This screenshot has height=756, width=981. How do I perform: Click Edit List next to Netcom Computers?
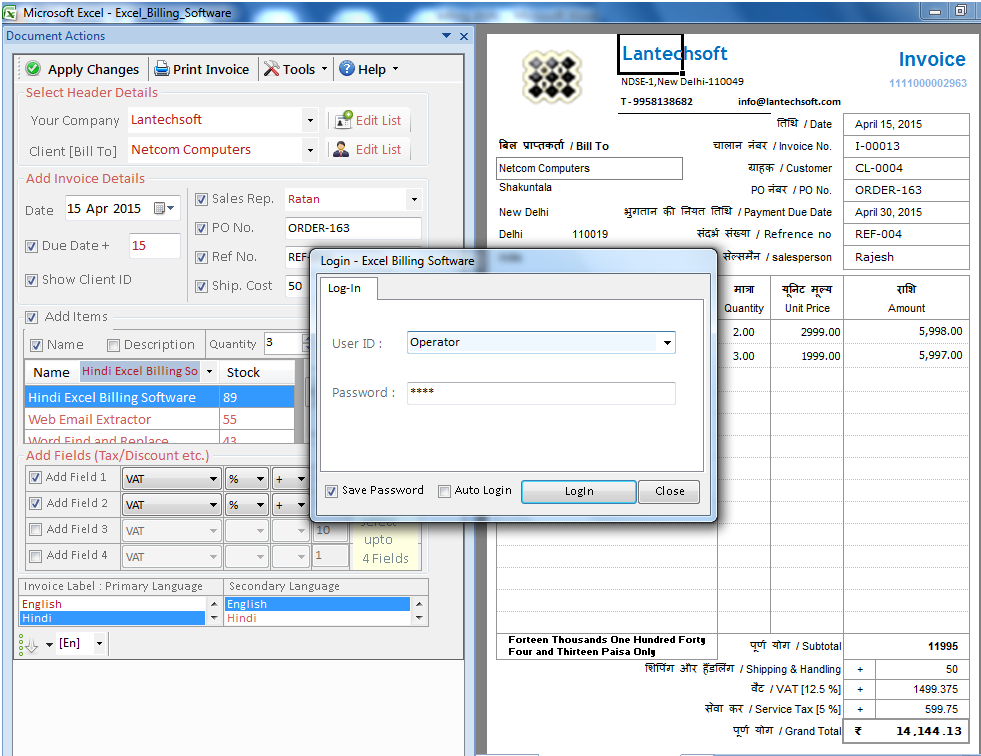(369, 150)
